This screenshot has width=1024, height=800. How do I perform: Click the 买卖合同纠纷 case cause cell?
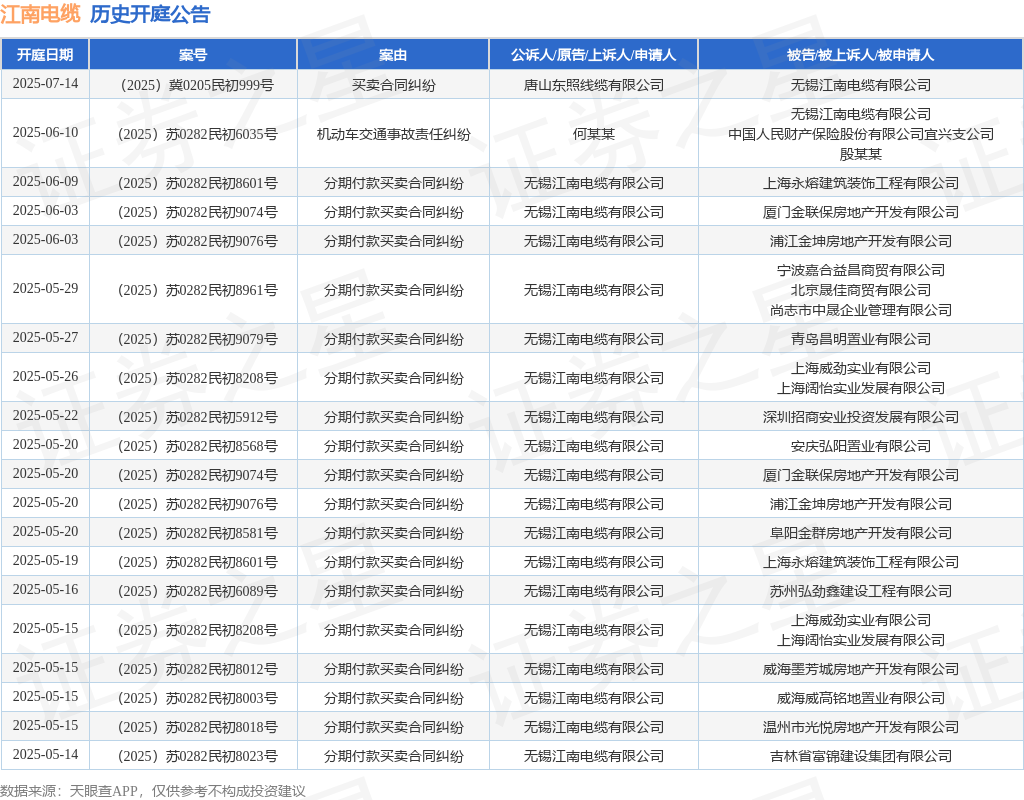(x=393, y=85)
